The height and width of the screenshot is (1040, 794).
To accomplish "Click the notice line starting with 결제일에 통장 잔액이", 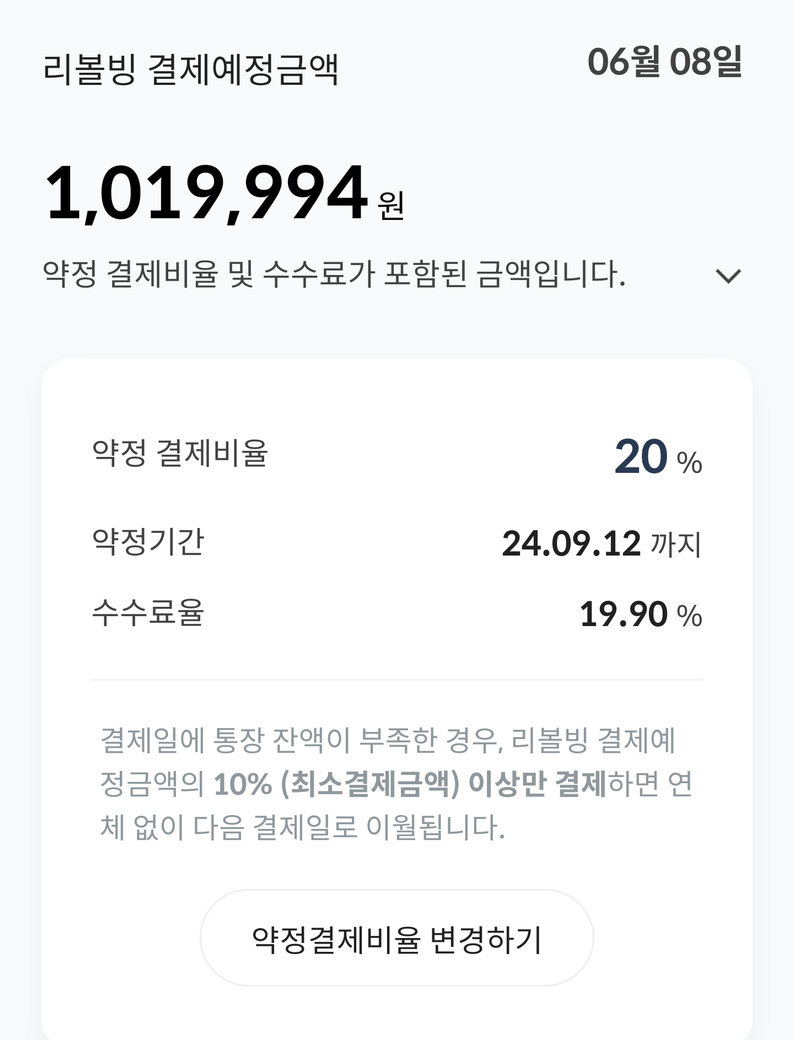I will 388,741.
